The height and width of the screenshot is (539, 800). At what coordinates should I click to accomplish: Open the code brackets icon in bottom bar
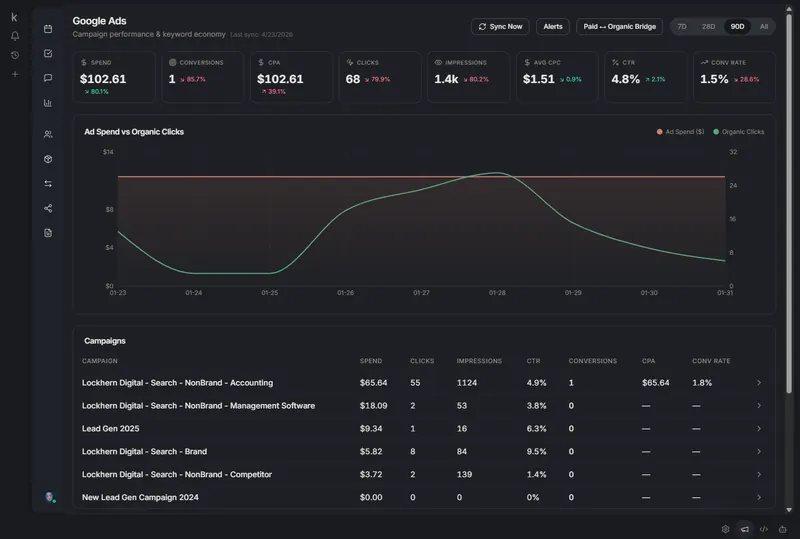[x=764, y=529]
